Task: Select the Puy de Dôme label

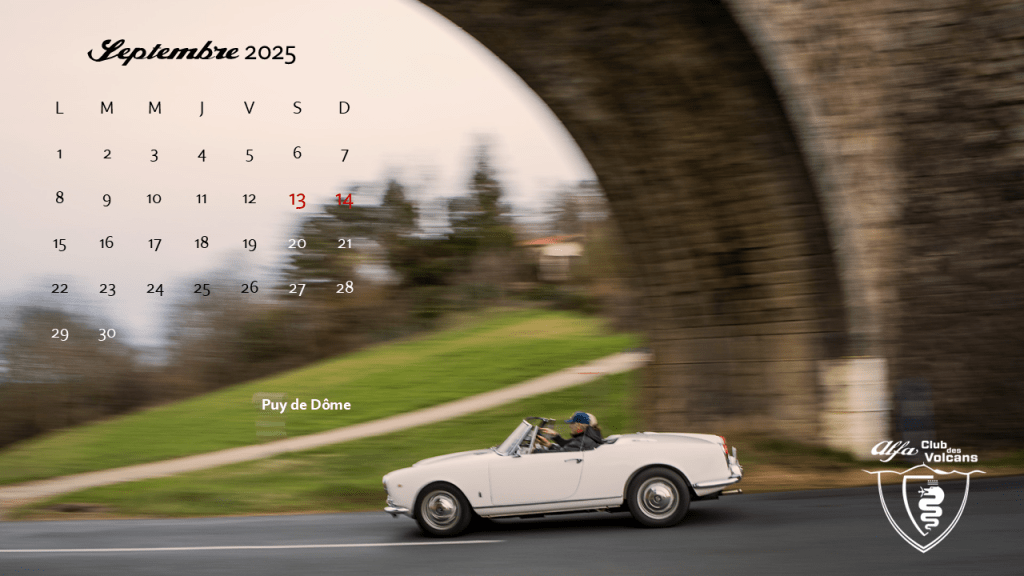Action: point(306,405)
